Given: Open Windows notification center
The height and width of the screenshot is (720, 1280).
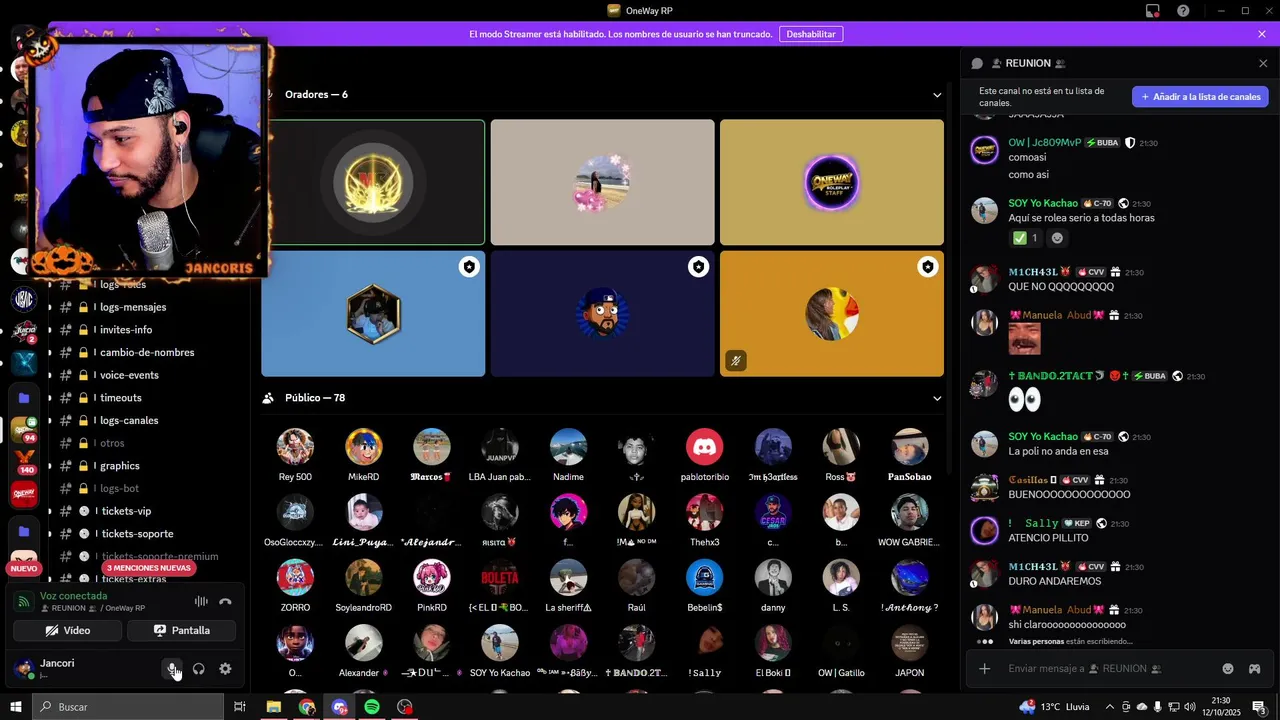Looking at the screenshot, I should 1260,707.
